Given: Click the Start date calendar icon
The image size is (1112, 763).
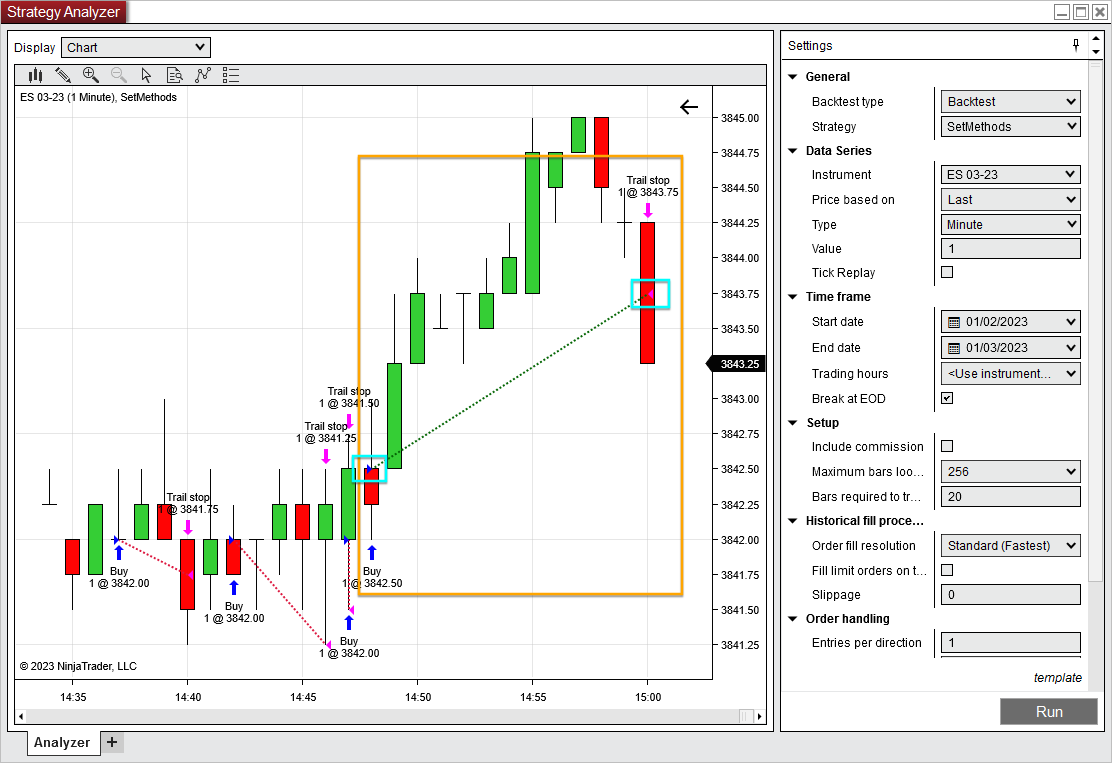Looking at the screenshot, I should tap(954, 322).
